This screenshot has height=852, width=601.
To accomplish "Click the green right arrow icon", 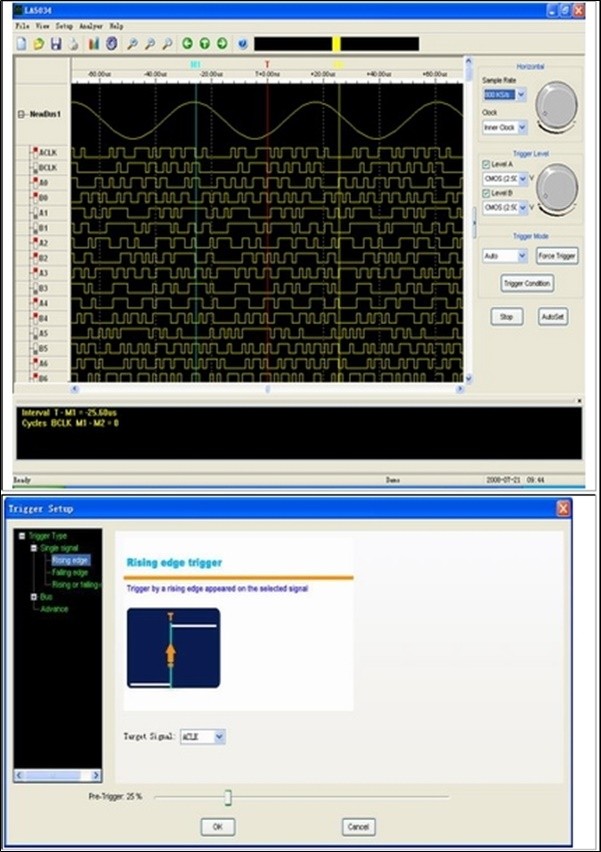I will pyautogui.click(x=221, y=44).
